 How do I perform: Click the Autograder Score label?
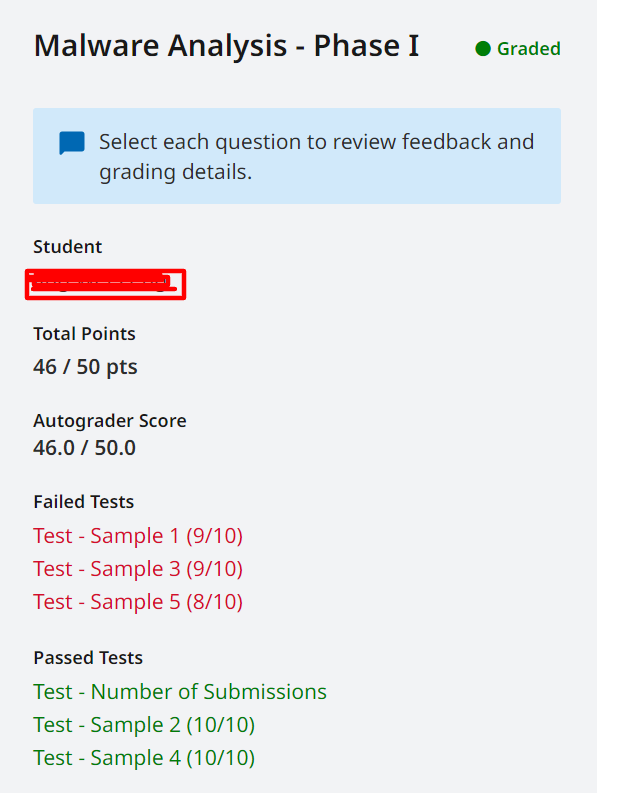[x=110, y=421]
